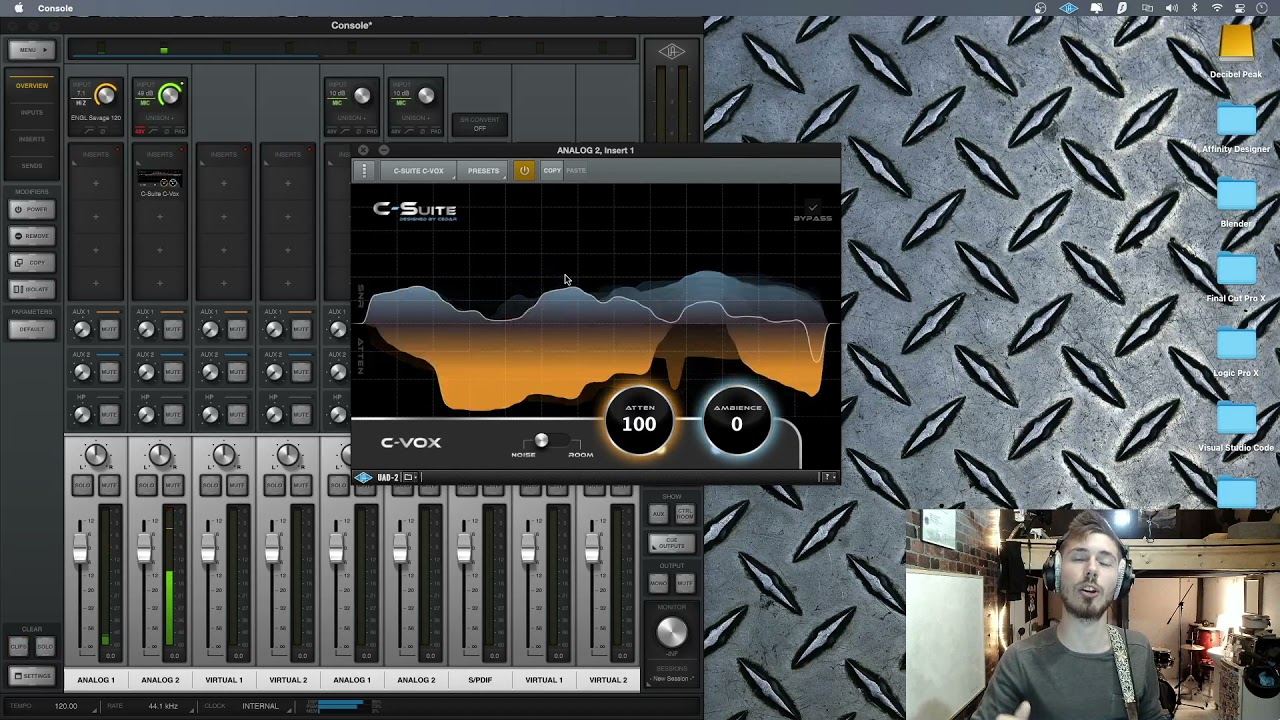The image size is (1280, 720).
Task: Open the C-SUITE C-VOX plugin selector dropdown
Action: pos(418,171)
